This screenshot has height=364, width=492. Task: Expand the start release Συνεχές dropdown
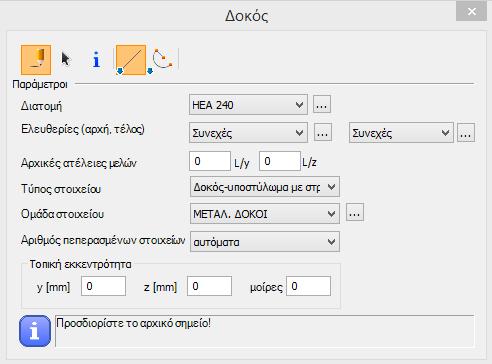click(x=248, y=133)
